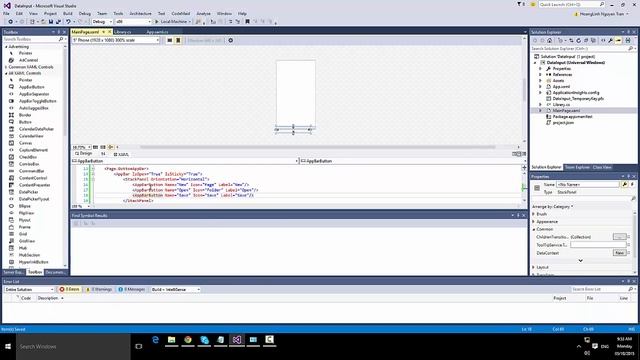Expand Layout category in Properties panel
This screenshot has height=360, width=640.
click(534, 267)
